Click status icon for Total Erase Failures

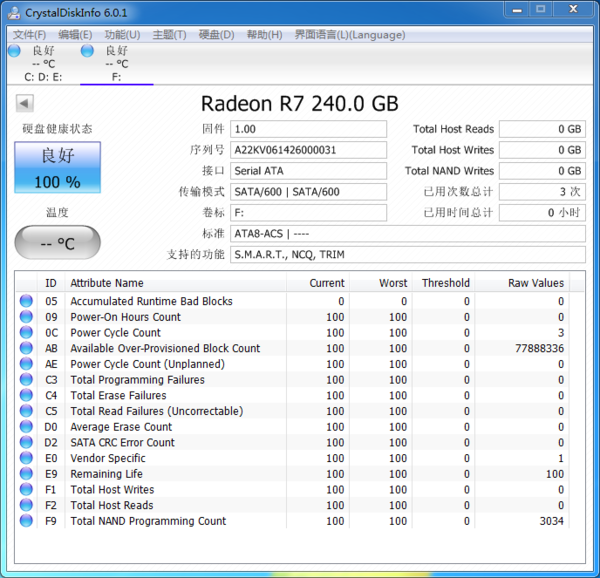coord(26,395)
